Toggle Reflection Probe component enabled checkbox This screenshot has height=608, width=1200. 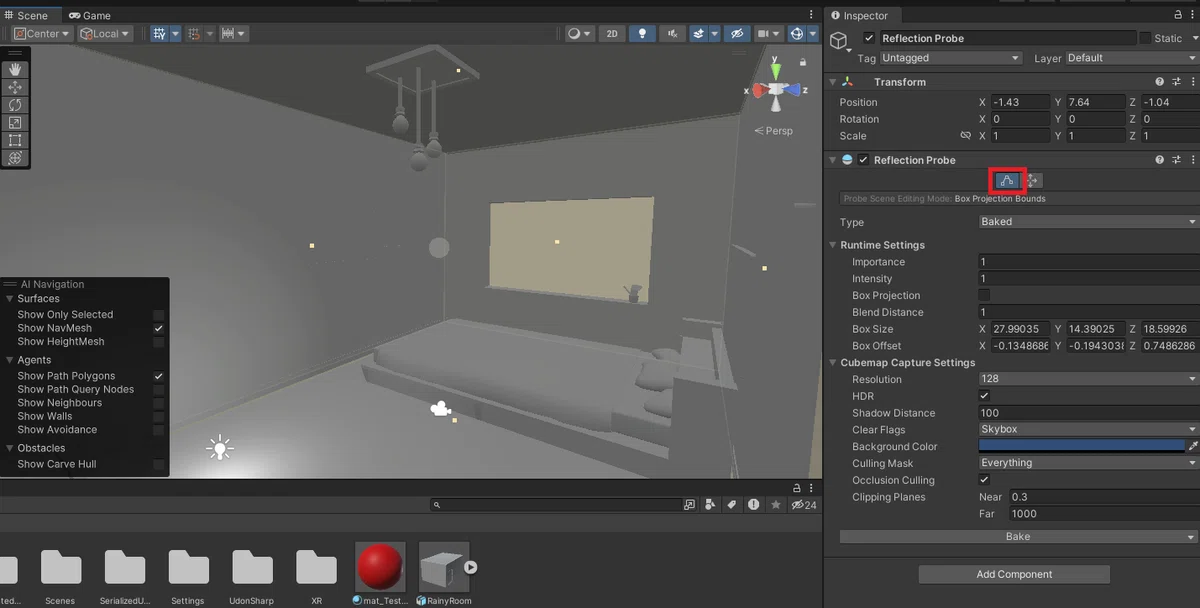(864, 160)
